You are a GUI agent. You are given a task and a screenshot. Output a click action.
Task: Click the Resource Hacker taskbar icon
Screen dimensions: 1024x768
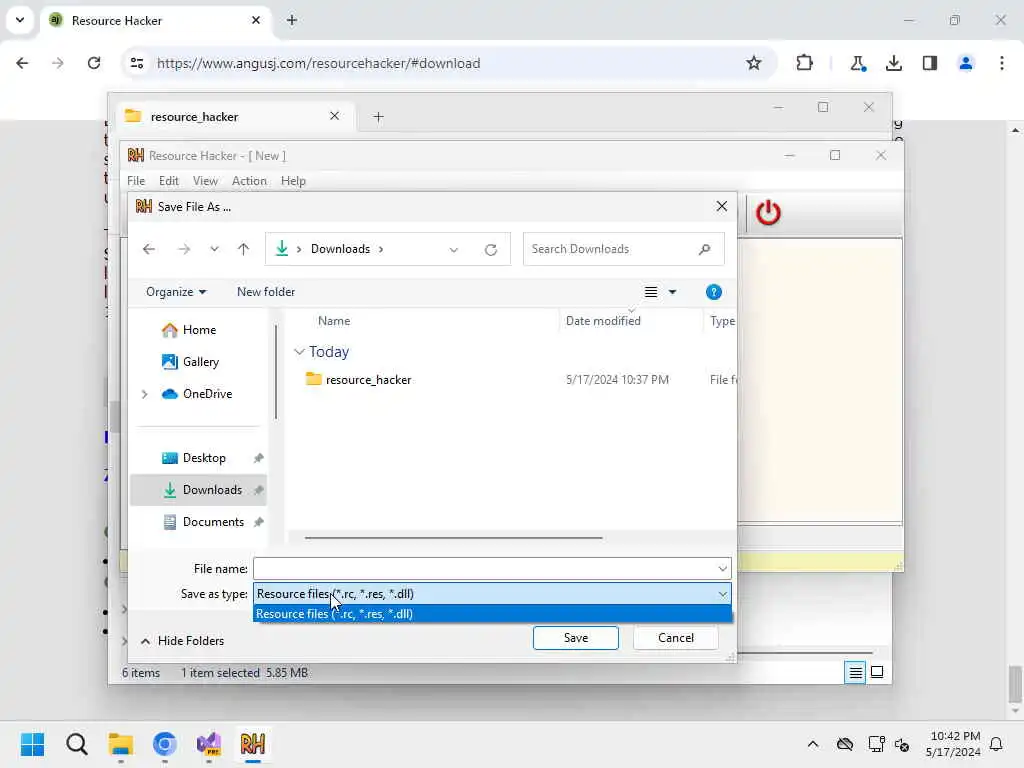coord(253,744)
